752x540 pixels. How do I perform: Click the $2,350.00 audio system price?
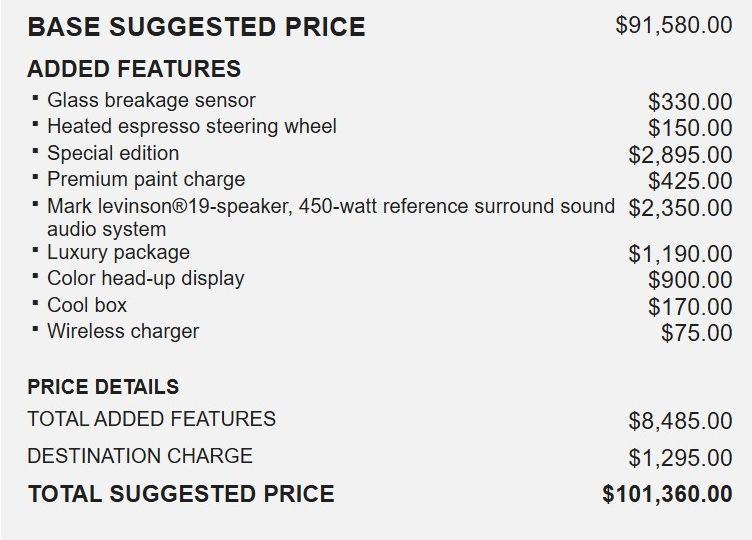pyautogui.click(x=680, y=208)
